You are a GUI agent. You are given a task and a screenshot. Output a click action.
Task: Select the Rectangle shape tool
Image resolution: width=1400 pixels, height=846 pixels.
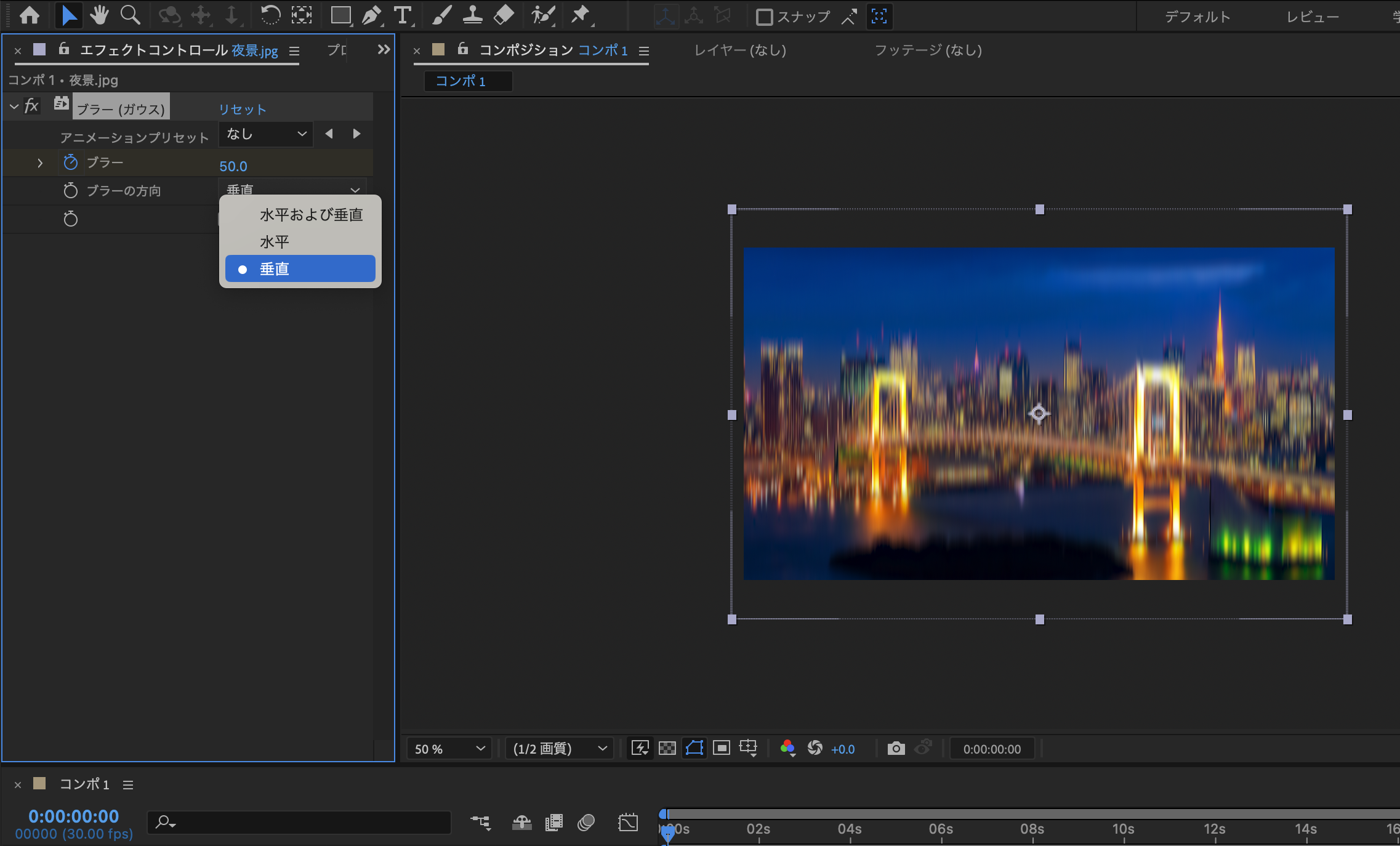coord(341,15)
